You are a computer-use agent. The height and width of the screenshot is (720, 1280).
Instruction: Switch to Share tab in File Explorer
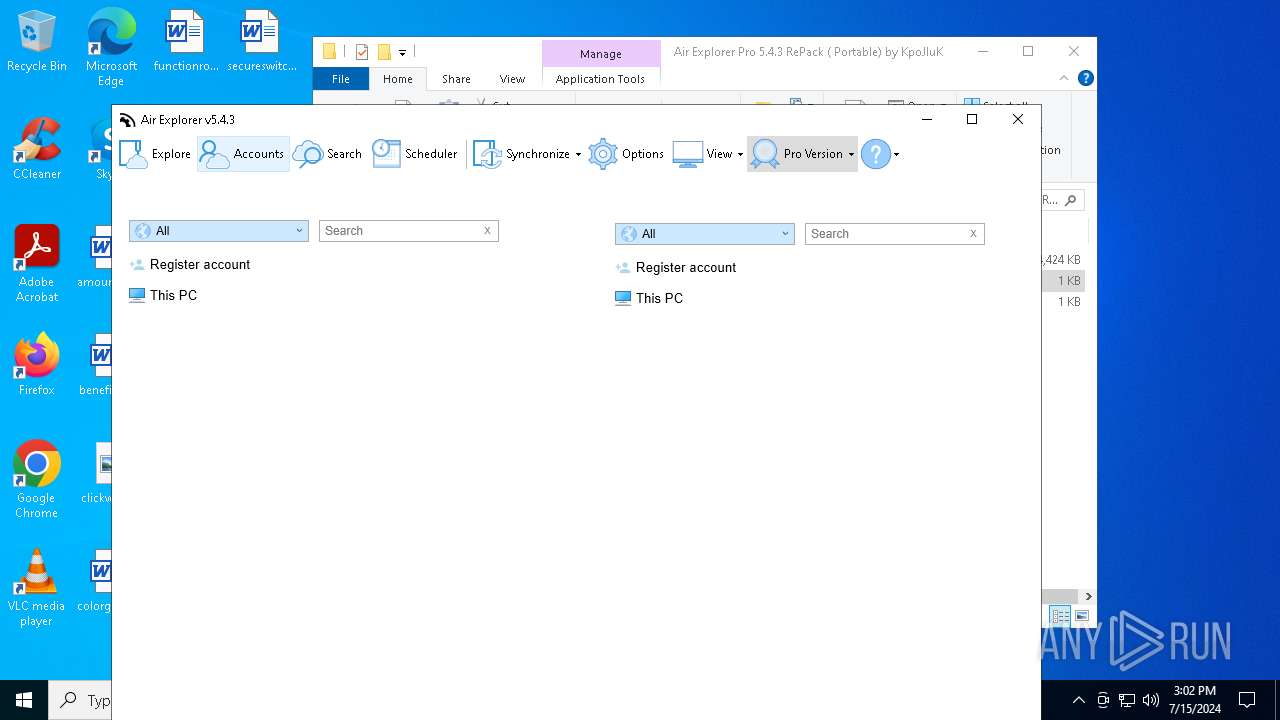pyautogui.click(x=456, y=79)
